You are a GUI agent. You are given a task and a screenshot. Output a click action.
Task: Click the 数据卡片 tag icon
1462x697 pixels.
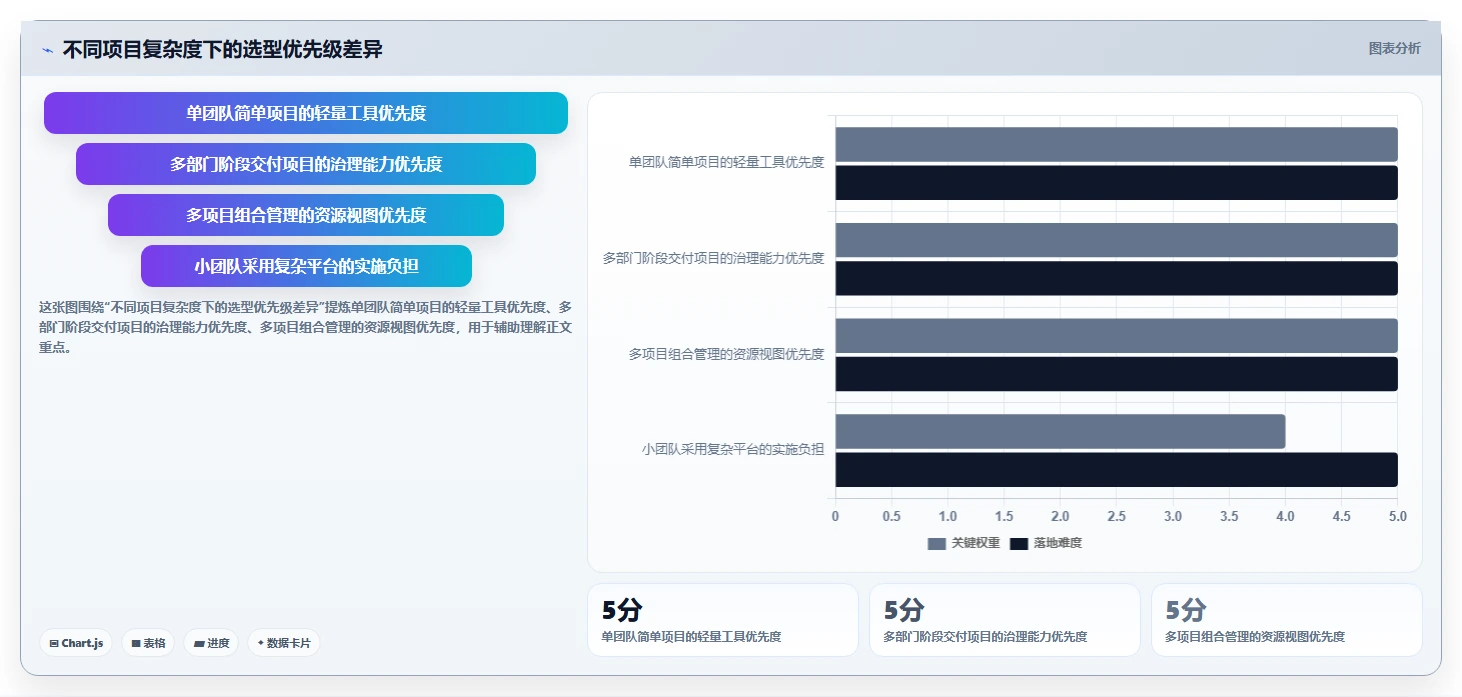[261, 643]
